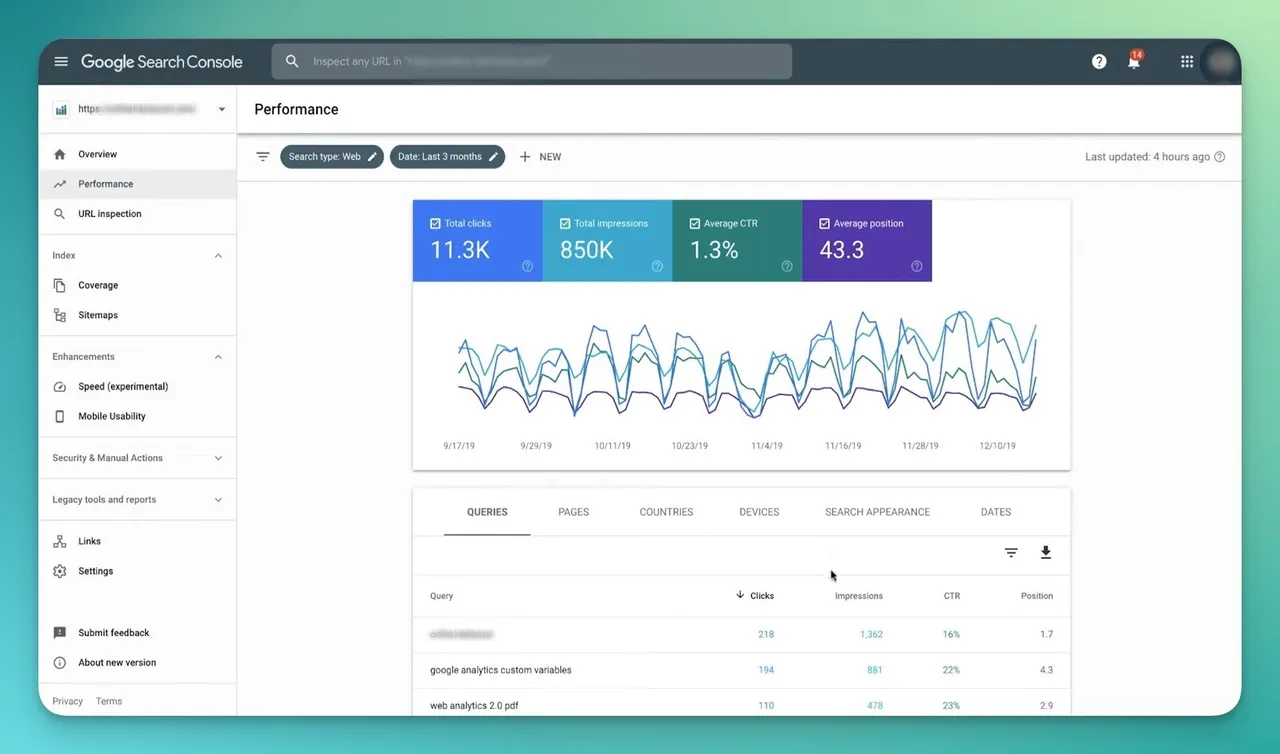Viewport: 1280px width, 754px height.
Task: Click query 'web analytics 2.0 pdf'
Action: coord(474,706)
